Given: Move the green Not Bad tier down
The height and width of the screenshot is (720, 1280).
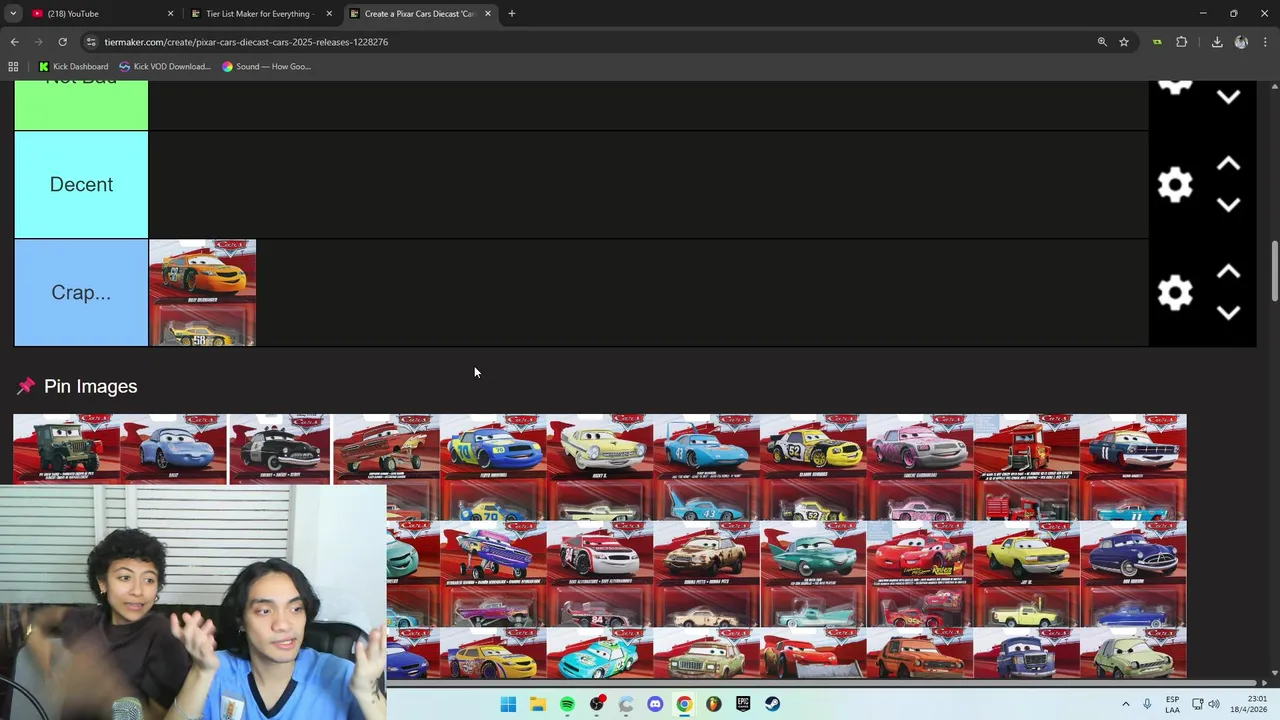Looking at the screenshot, I should click(x=1229, y=97).
